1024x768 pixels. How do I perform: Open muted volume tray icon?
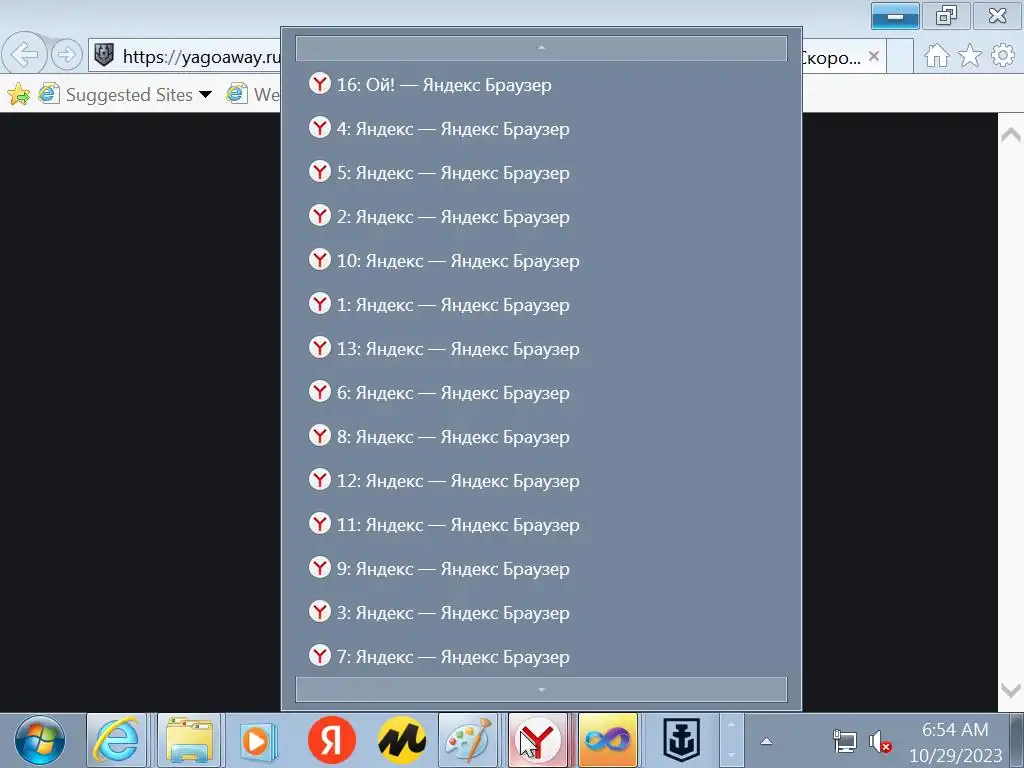(x=880, y=742)
